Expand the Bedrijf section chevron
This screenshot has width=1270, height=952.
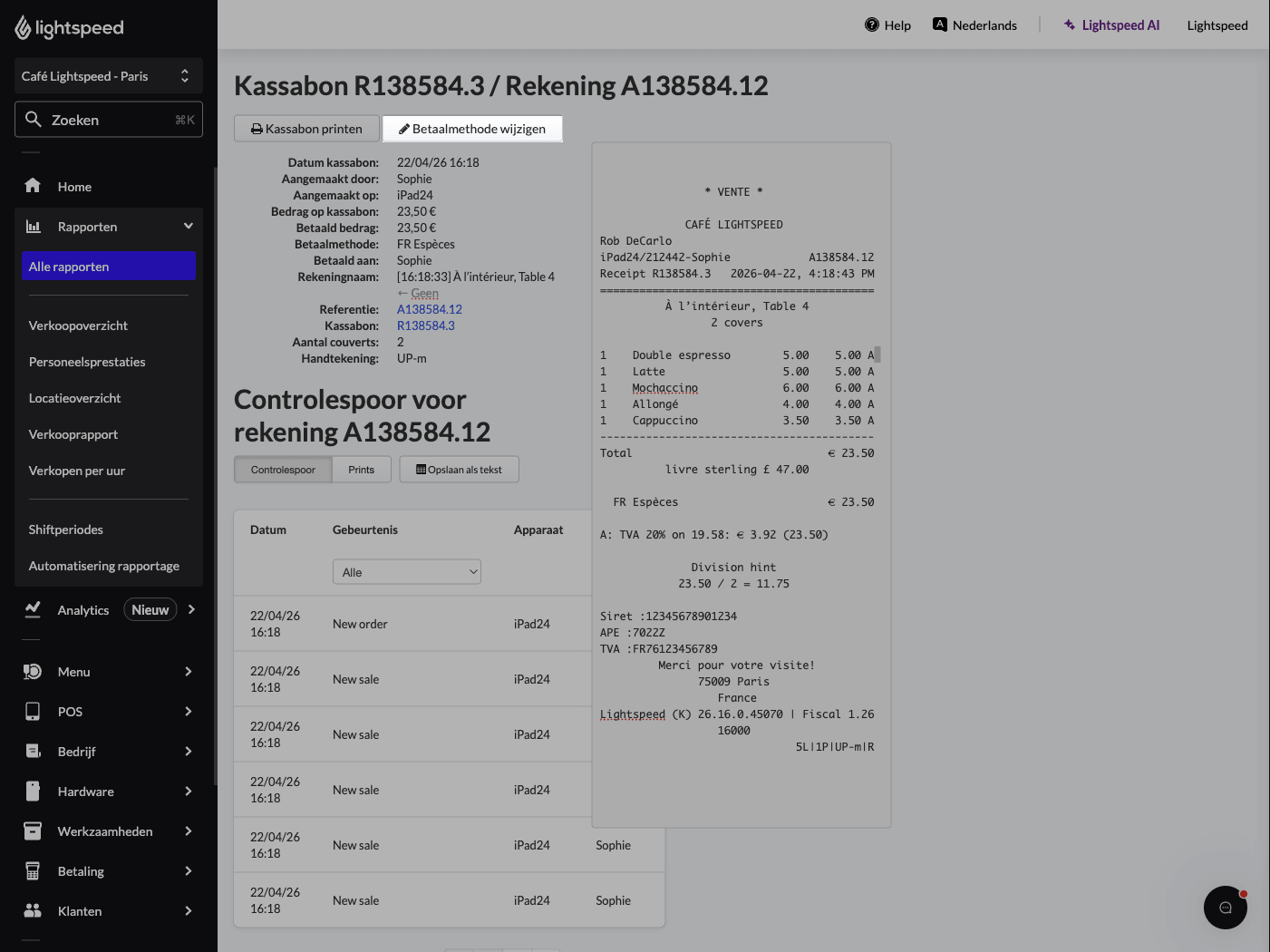tap(189, 752)
